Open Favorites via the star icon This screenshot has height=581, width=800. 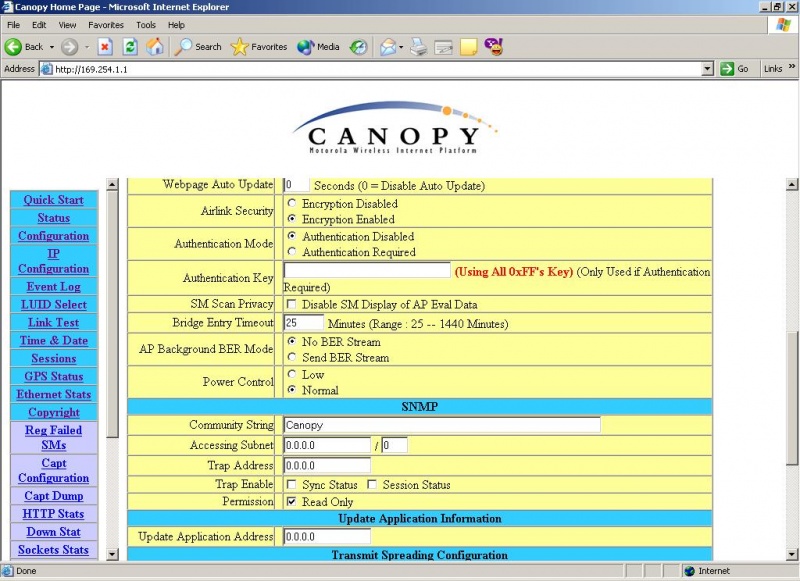[x=240, y=46]
